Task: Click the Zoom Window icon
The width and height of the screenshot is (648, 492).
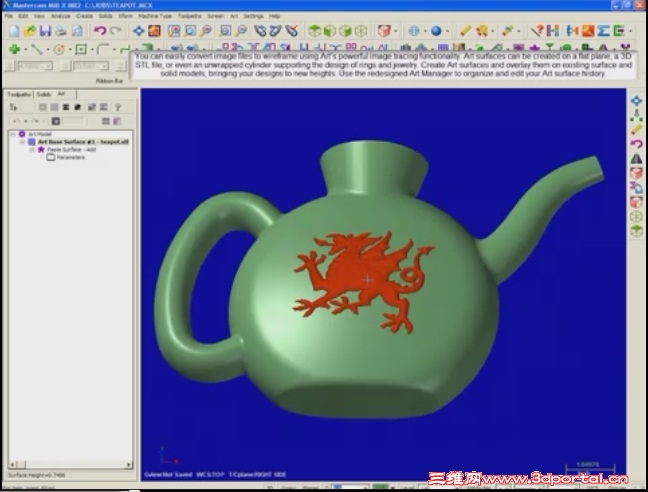Action: click(x=190, y=31)
